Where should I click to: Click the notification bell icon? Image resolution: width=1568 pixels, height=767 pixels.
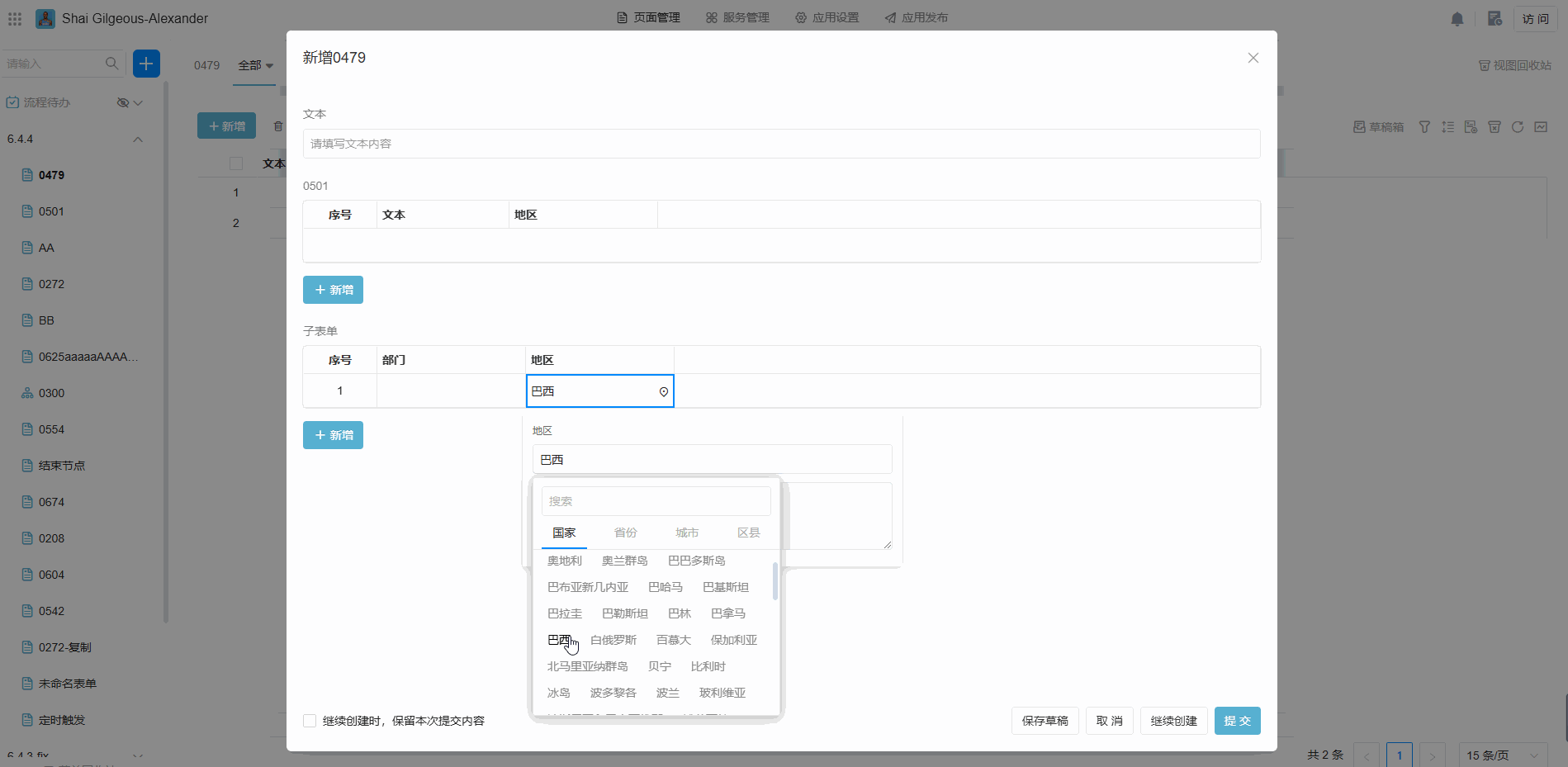tap(1457, 19)
